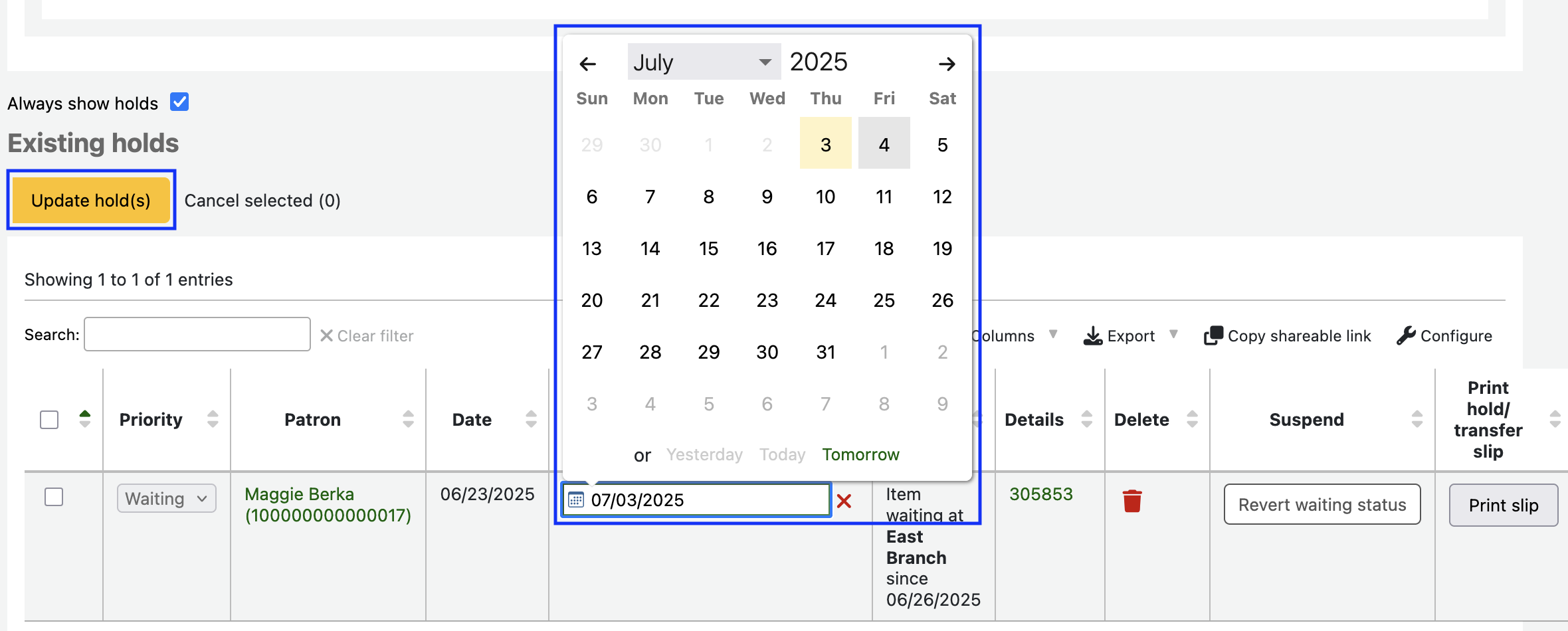Open the July month dropdown

pos(704,62)
